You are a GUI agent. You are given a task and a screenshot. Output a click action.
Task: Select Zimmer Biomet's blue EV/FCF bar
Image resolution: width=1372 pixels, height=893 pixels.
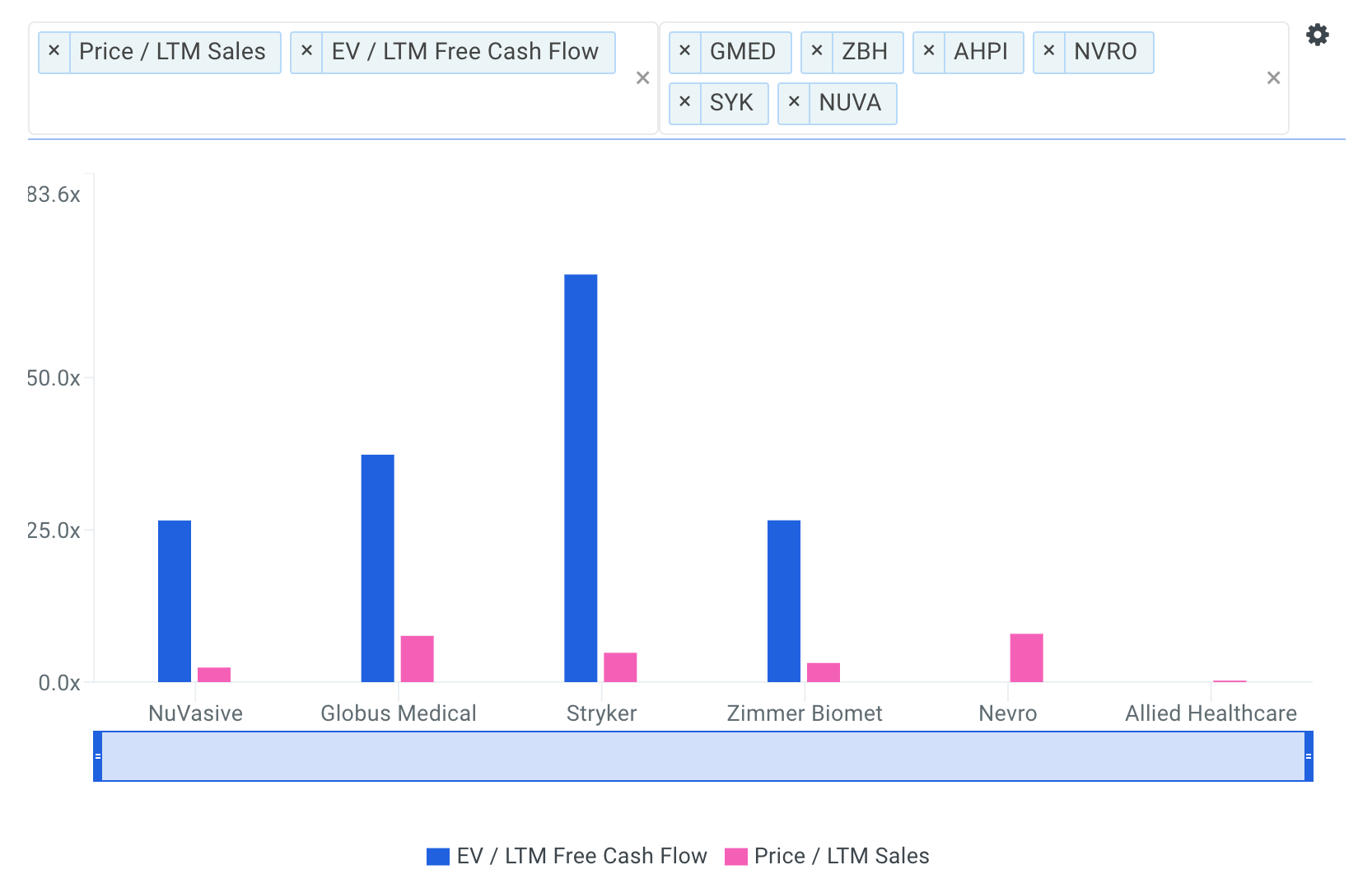784,601
